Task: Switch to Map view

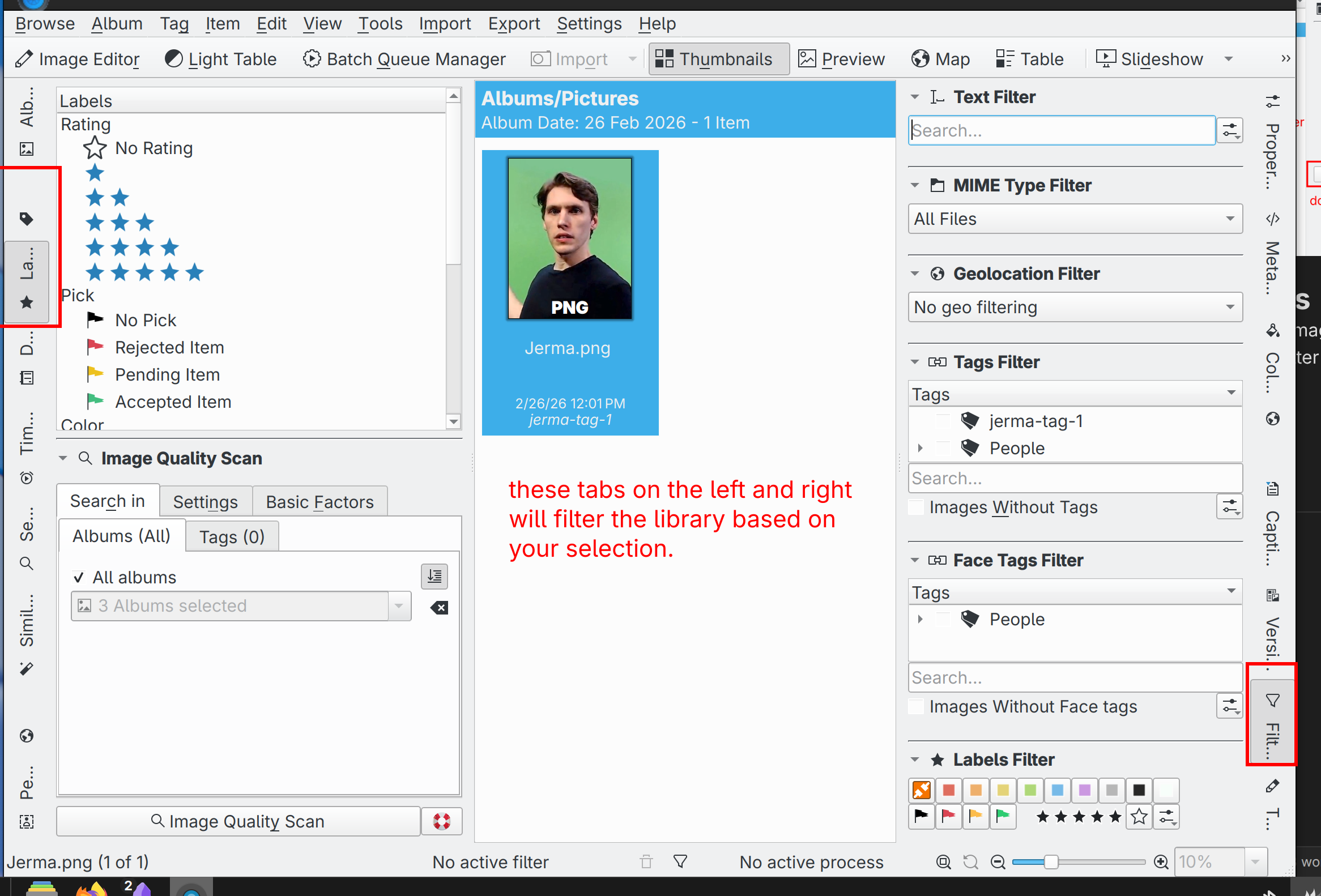Action: (941, 59)
